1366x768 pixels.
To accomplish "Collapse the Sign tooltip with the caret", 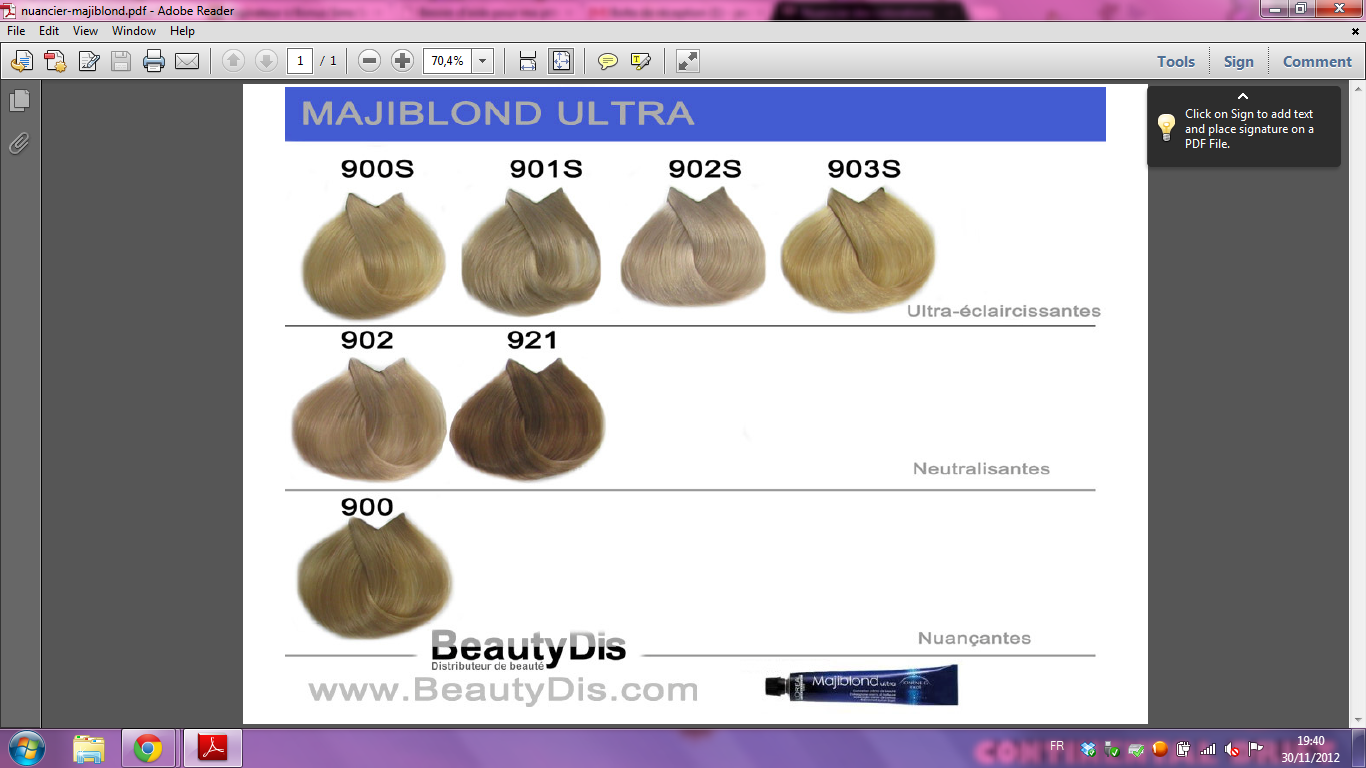I will click(x=1243, y=96).
